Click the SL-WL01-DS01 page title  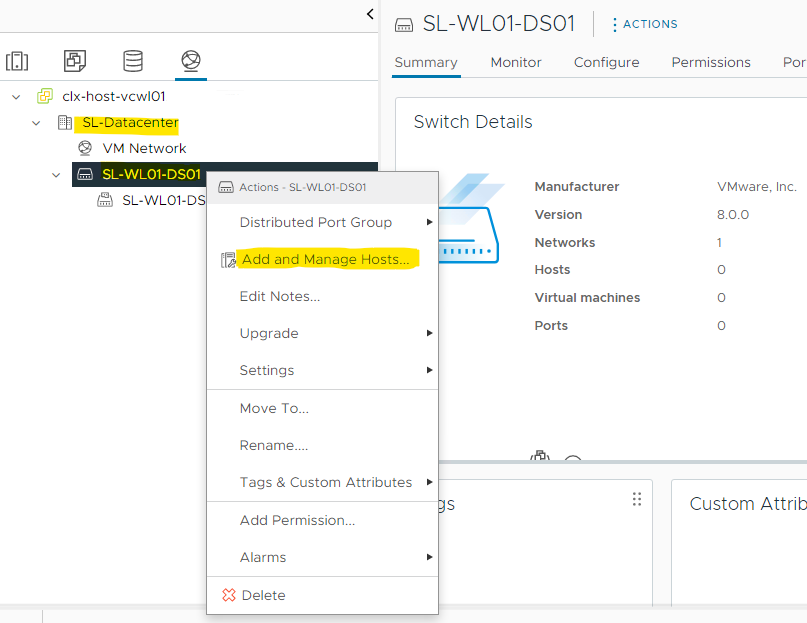tap(498, 24)
